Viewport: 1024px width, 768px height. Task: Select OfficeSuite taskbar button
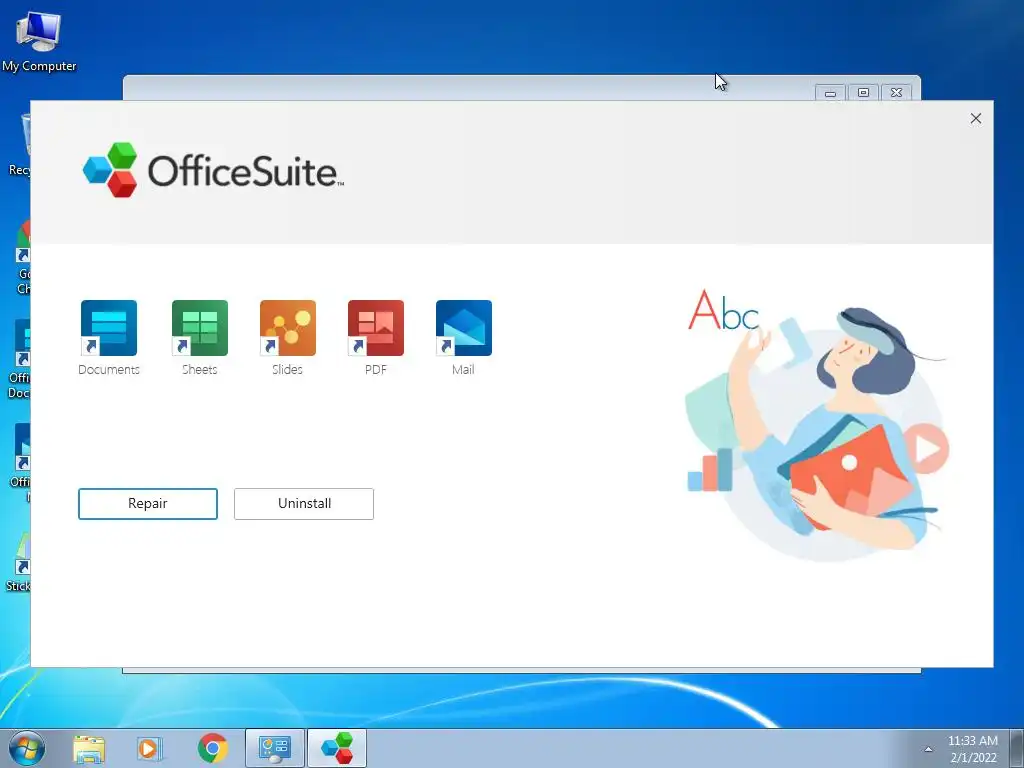click(337, 749)
